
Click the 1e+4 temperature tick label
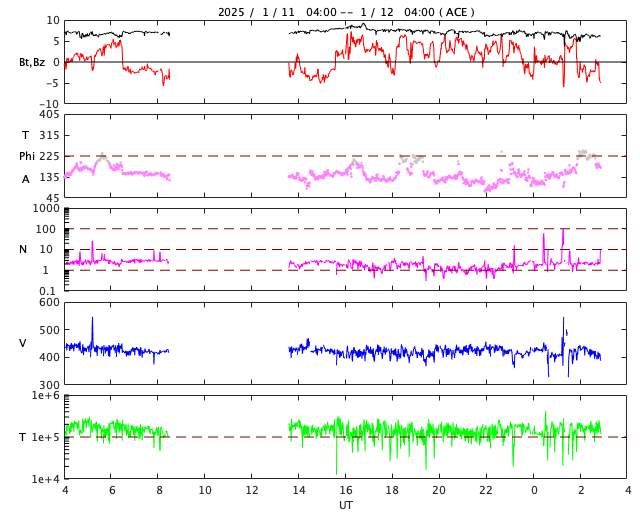pos(46,479)
